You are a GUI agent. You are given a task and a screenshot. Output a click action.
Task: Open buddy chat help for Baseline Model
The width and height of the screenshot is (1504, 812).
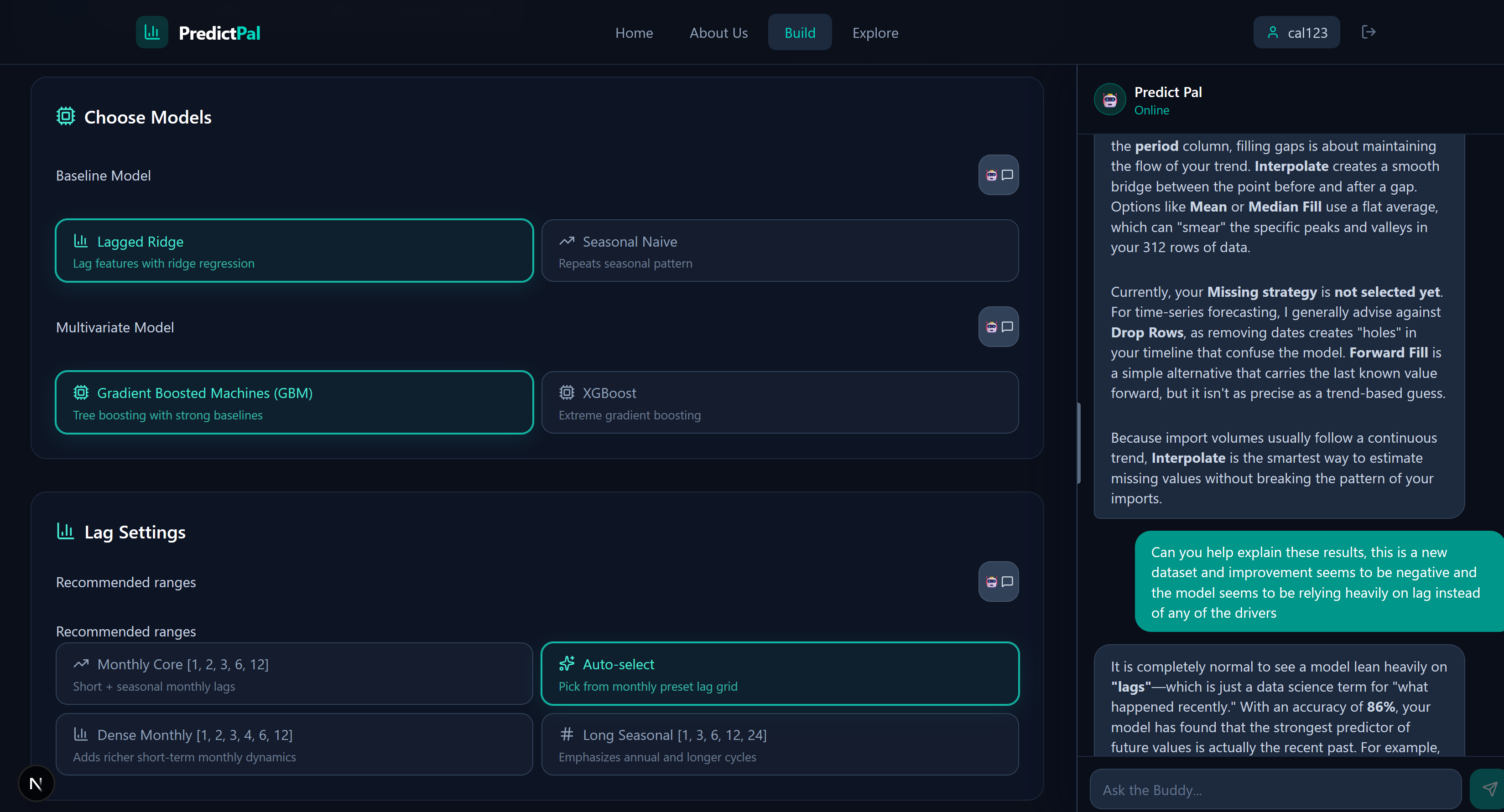[999, 175]
